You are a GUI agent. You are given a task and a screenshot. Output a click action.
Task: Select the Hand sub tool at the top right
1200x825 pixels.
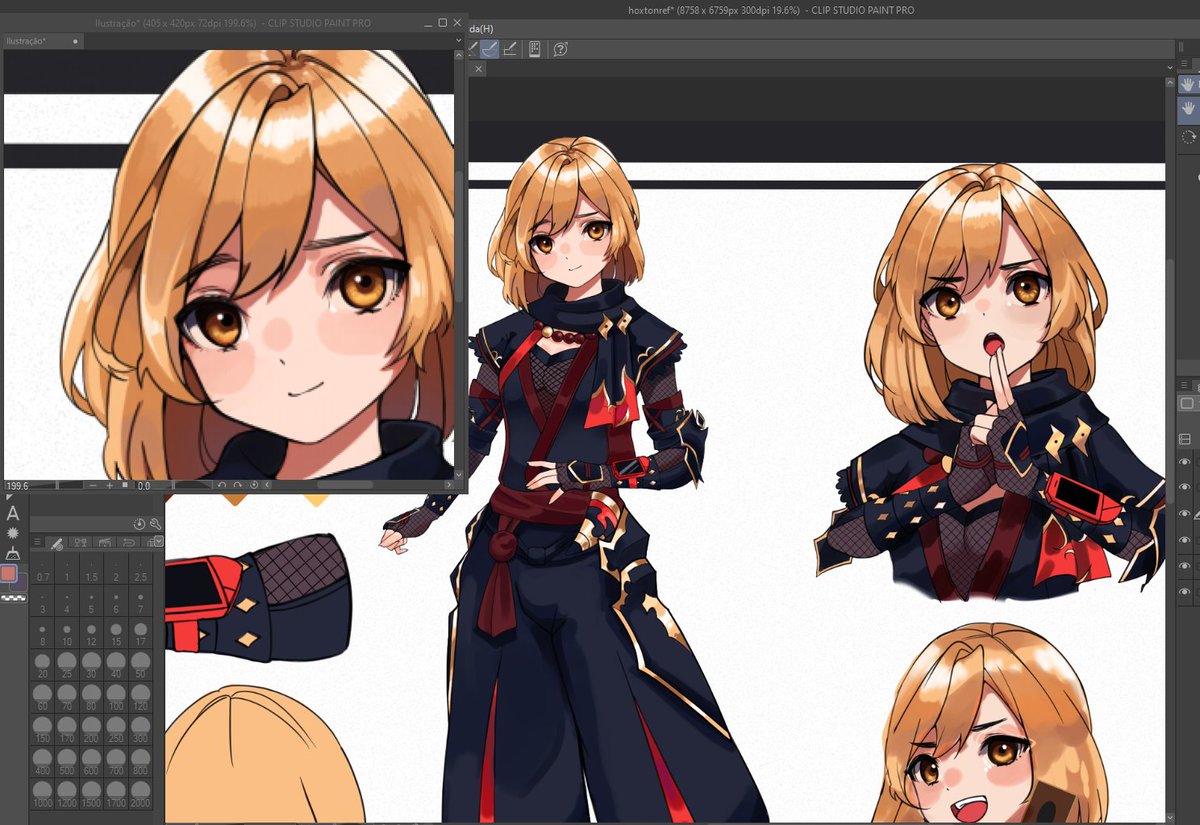1188,84
